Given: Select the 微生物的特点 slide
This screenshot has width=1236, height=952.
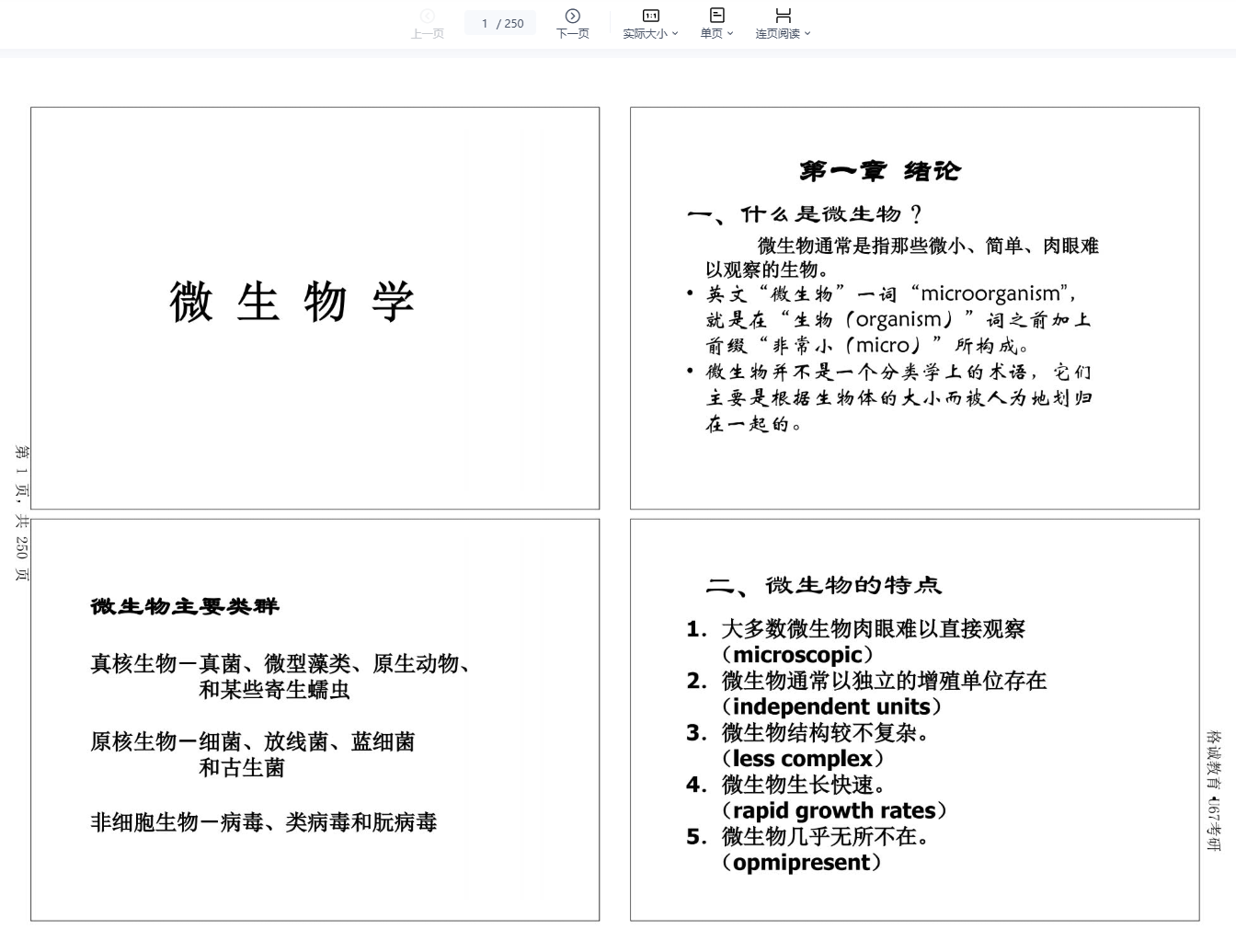Looking at the screenshot, I should (914, 719).
